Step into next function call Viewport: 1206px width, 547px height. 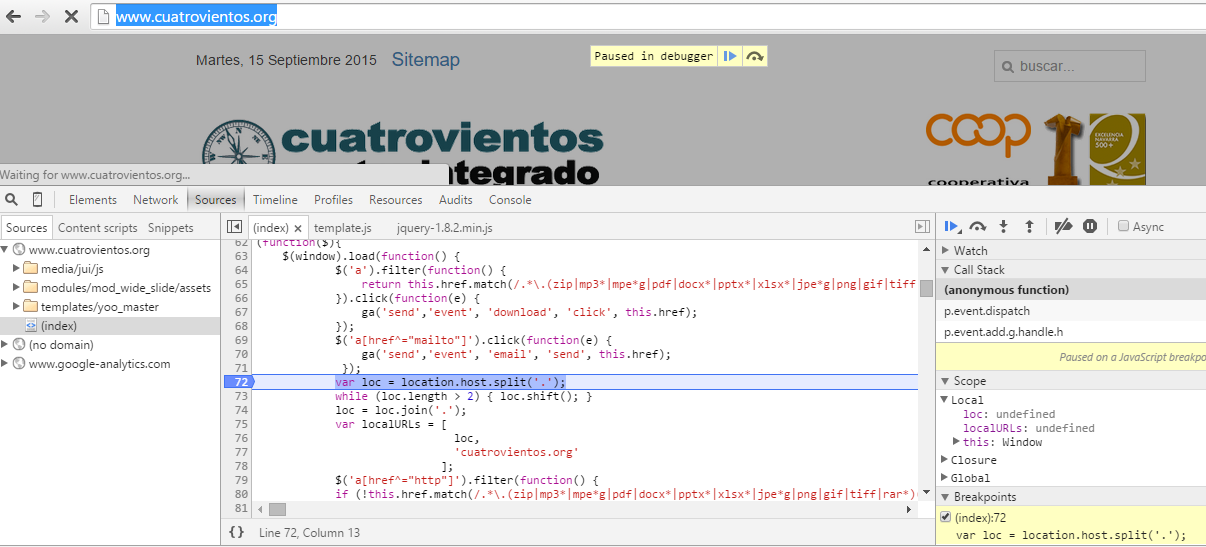pyautogui.click(x=1004, y=227)
